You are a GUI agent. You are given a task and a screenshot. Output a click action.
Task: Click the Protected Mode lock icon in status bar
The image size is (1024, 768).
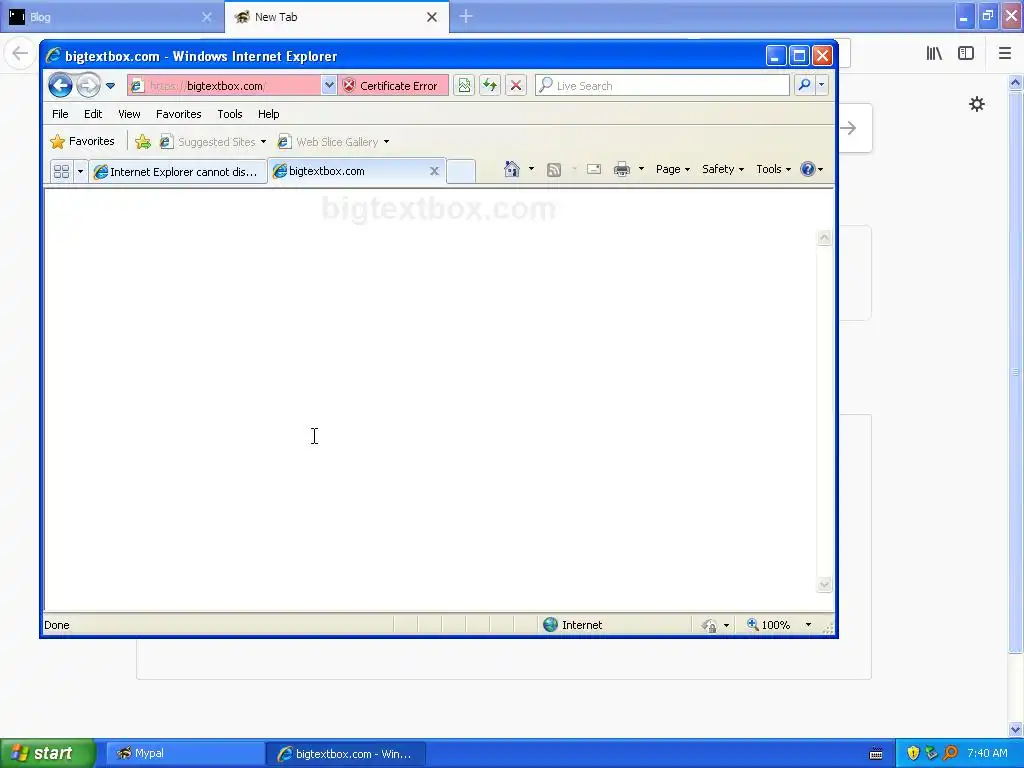pyautogui.click(x=709, y=626)
